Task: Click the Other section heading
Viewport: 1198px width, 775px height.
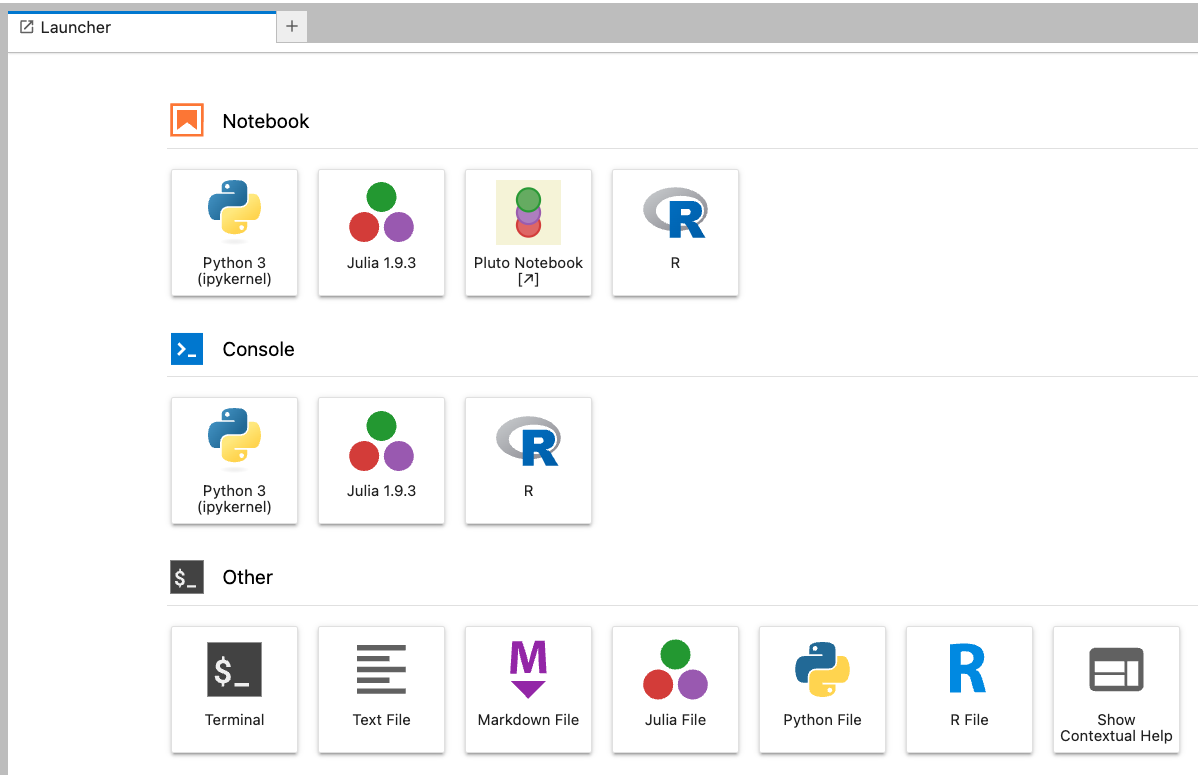Action: pos(248,577)
